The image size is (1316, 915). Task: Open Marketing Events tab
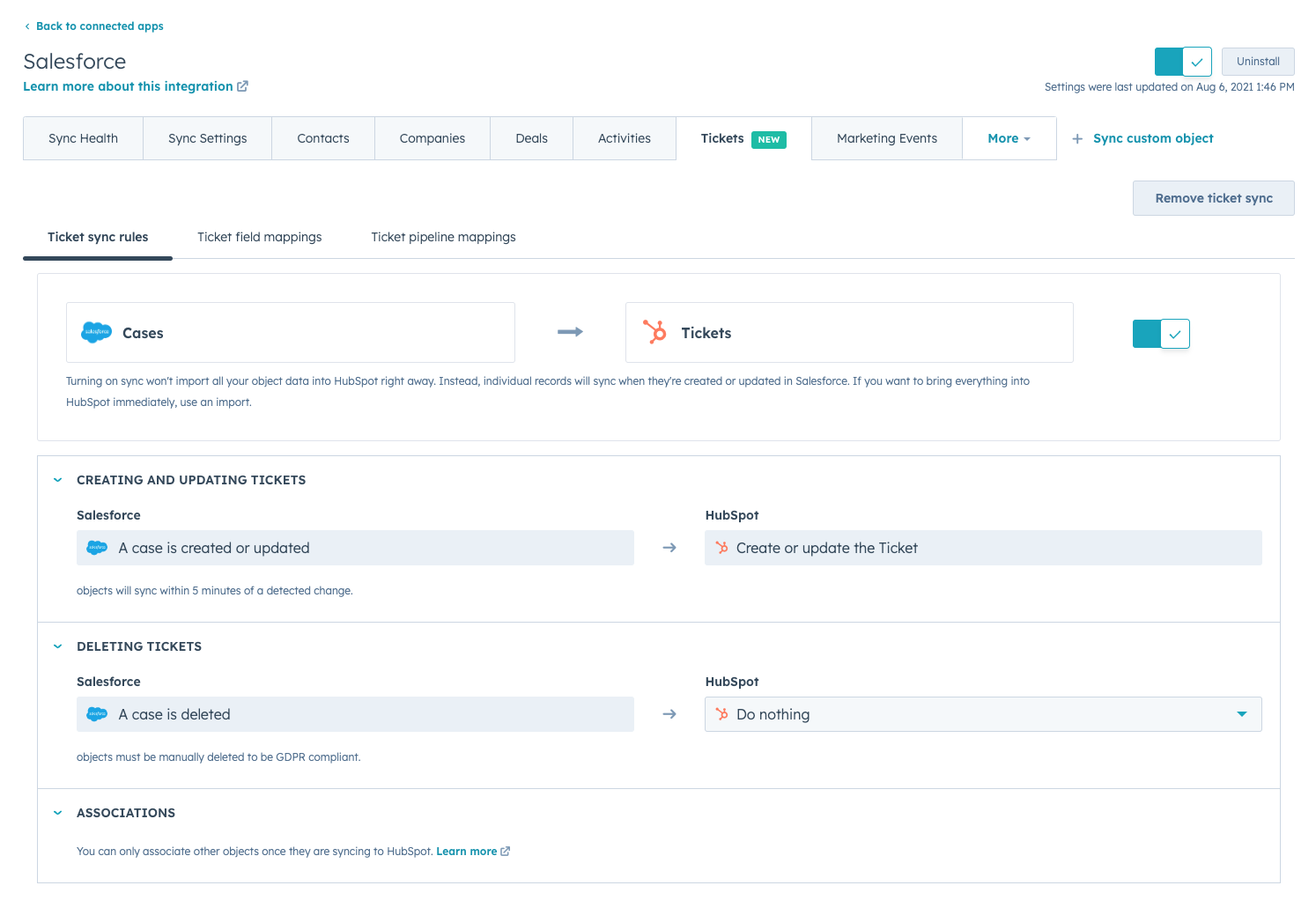[x=887, y=138]
